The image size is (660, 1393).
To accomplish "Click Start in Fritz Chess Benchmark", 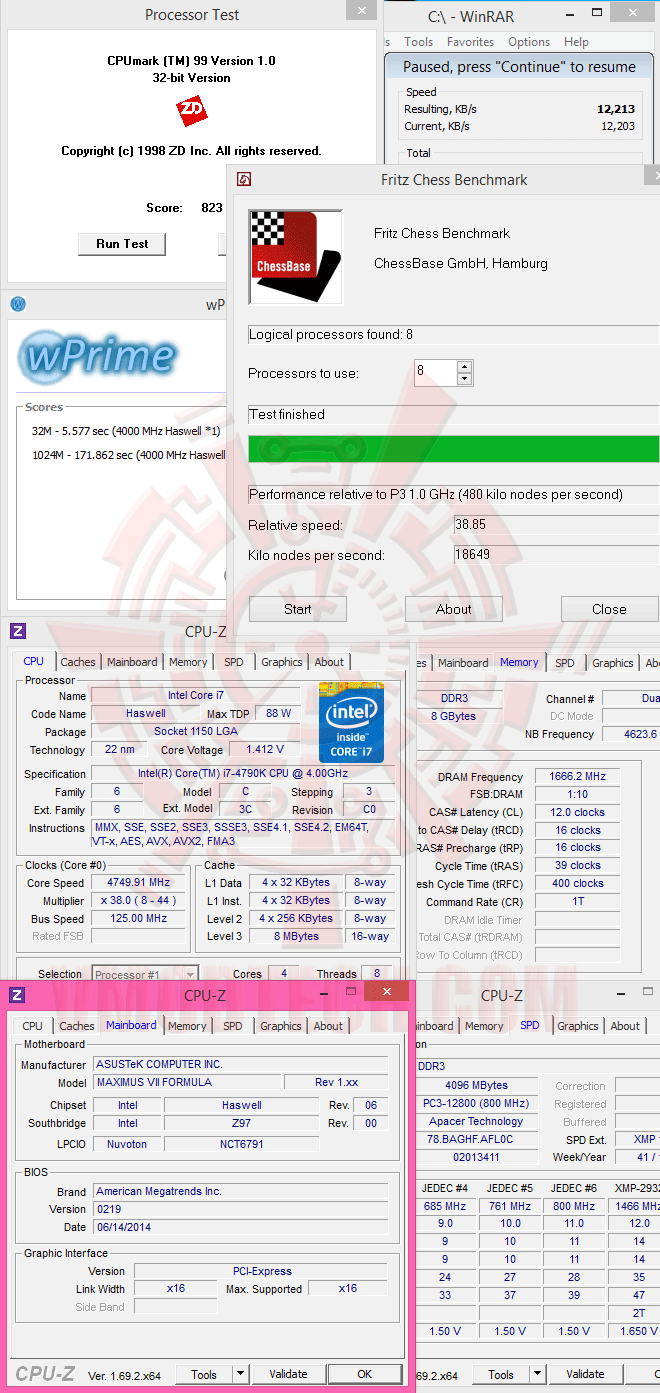I will tap(298, 609).
